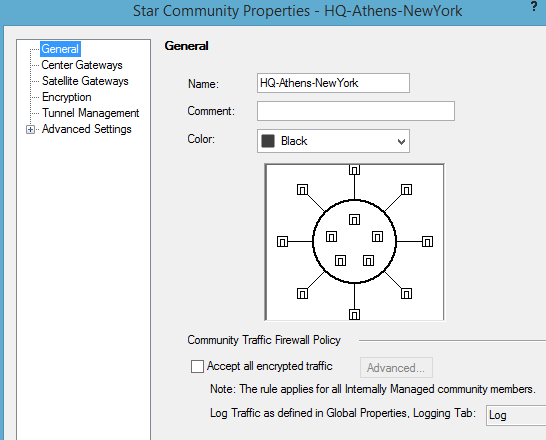Click the leftmost satellite gateway icon in diagram
The width and height of the screenshot is (546, 440).
(282, 241)
